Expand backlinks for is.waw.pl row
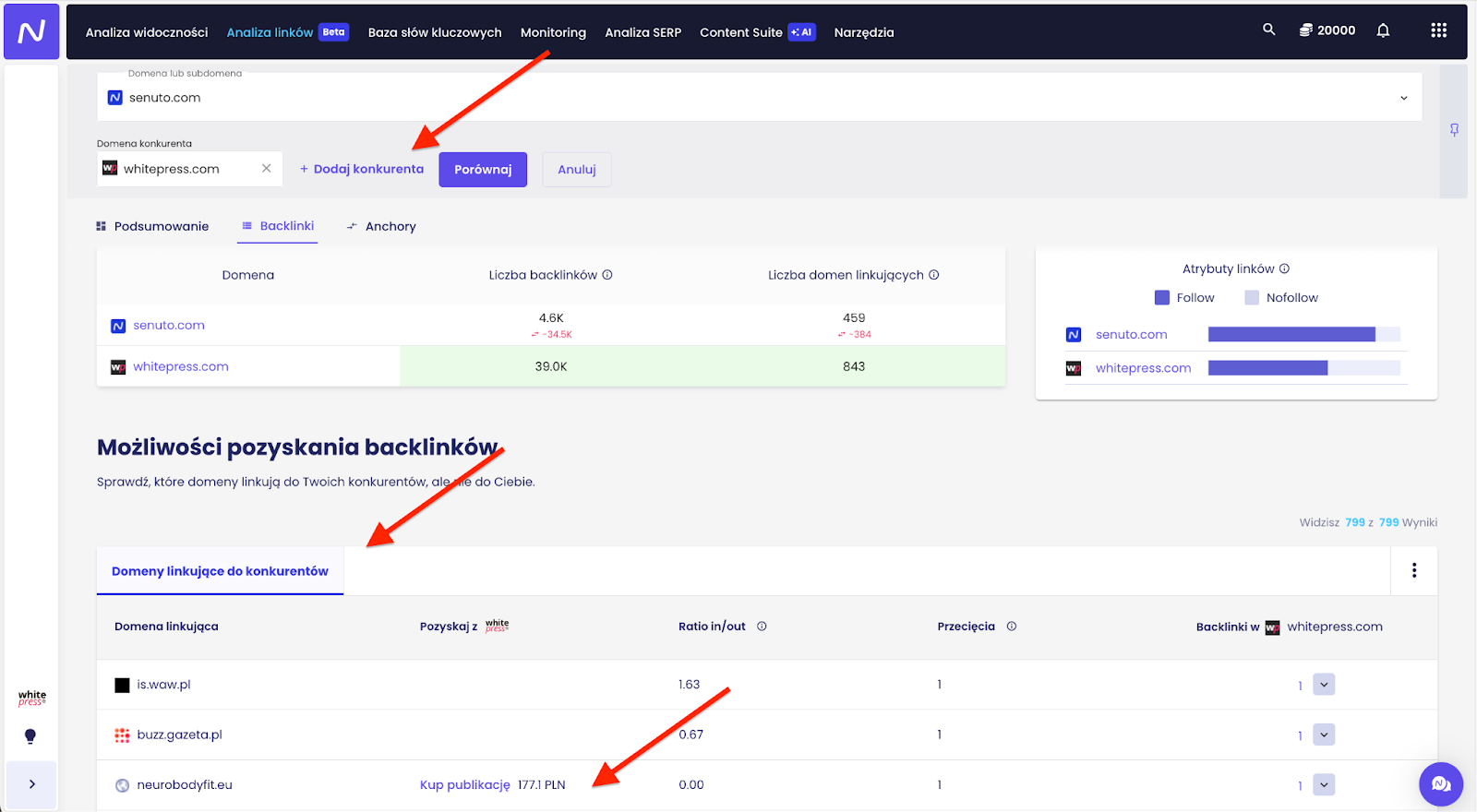 [1324, 685]
